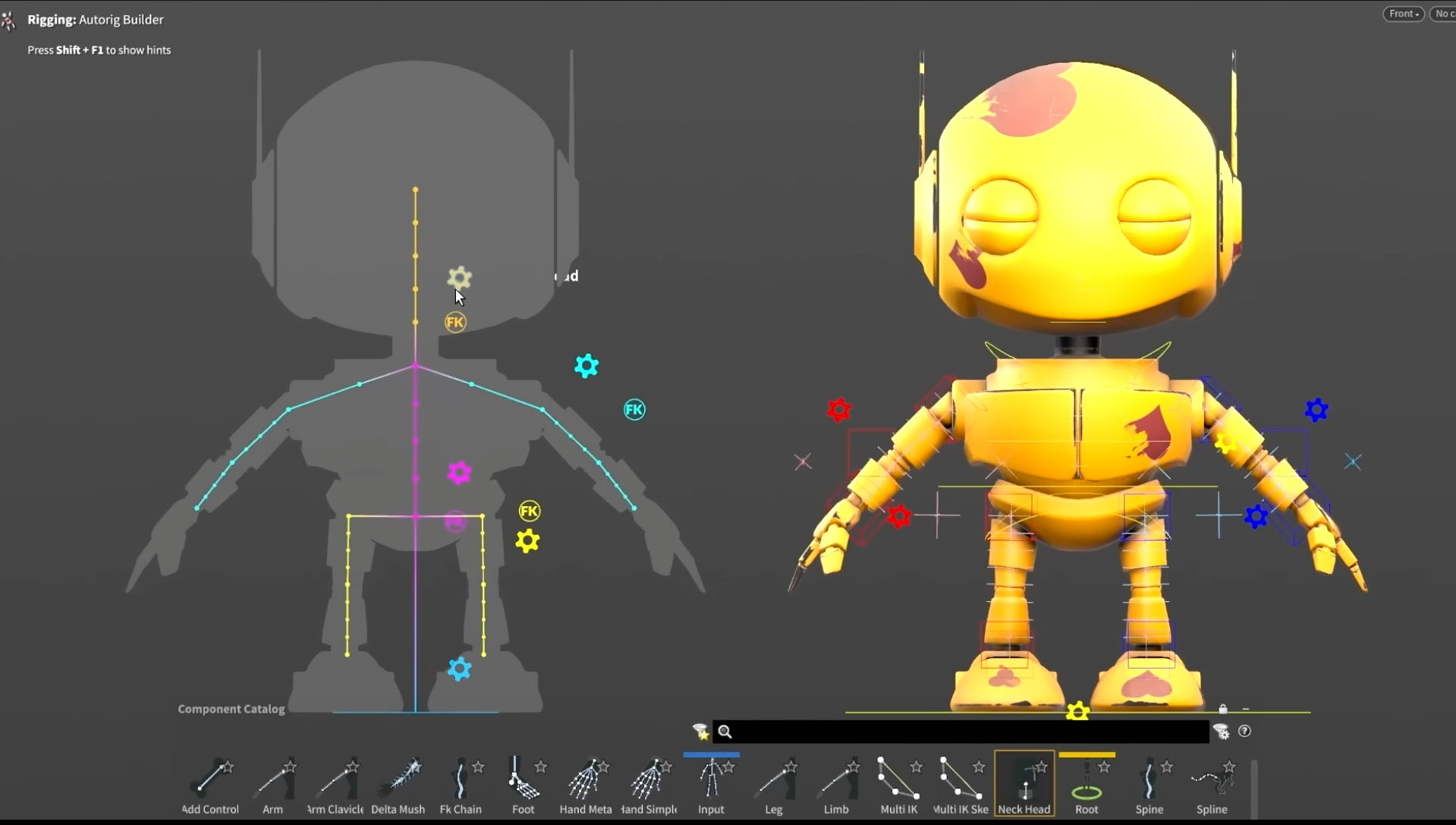Toggle the cyan FK badge for arms
The height and width of the screenshot is (825, 1456).
coord(634,410)
